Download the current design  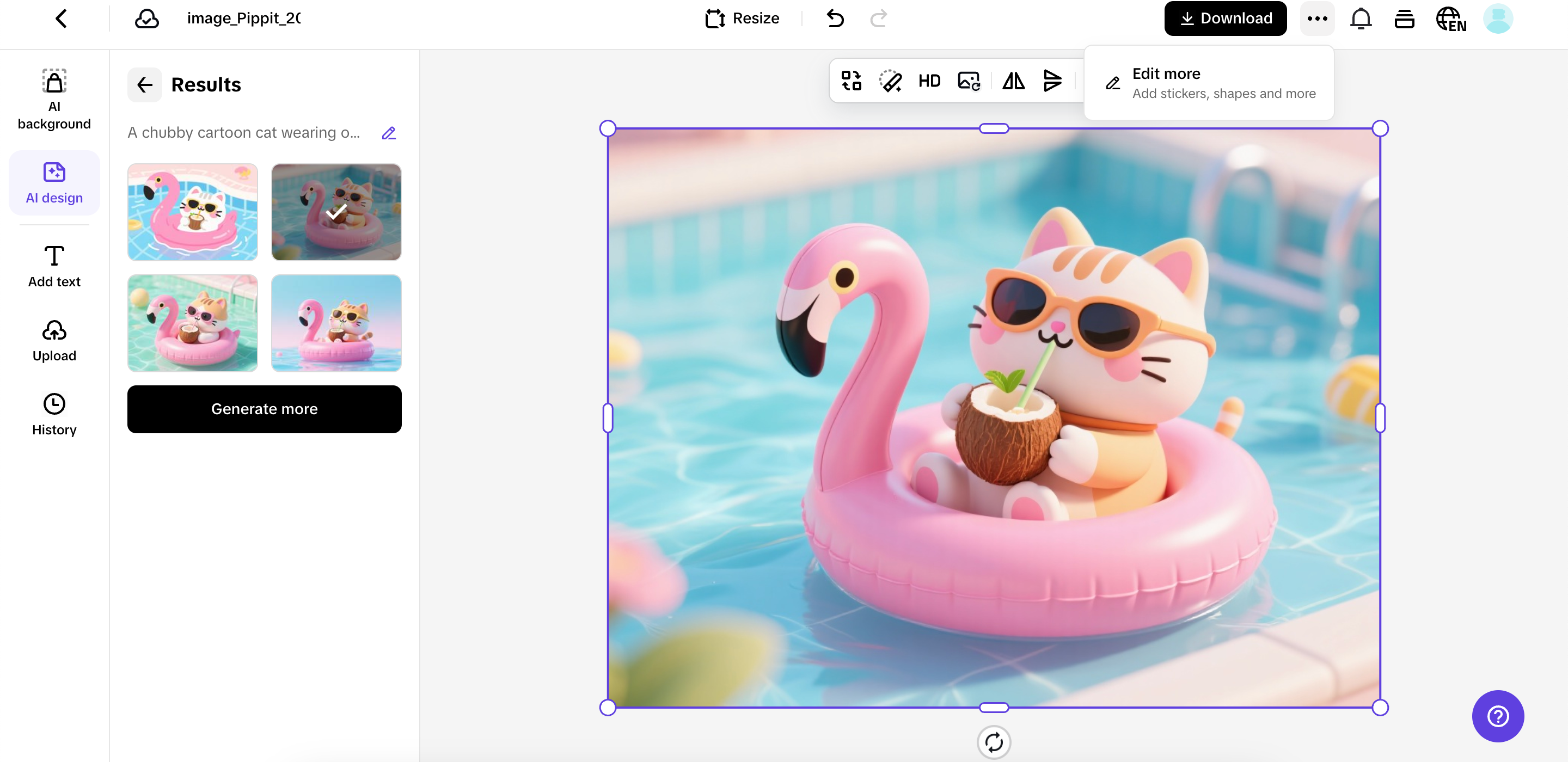click(1224, 19)
